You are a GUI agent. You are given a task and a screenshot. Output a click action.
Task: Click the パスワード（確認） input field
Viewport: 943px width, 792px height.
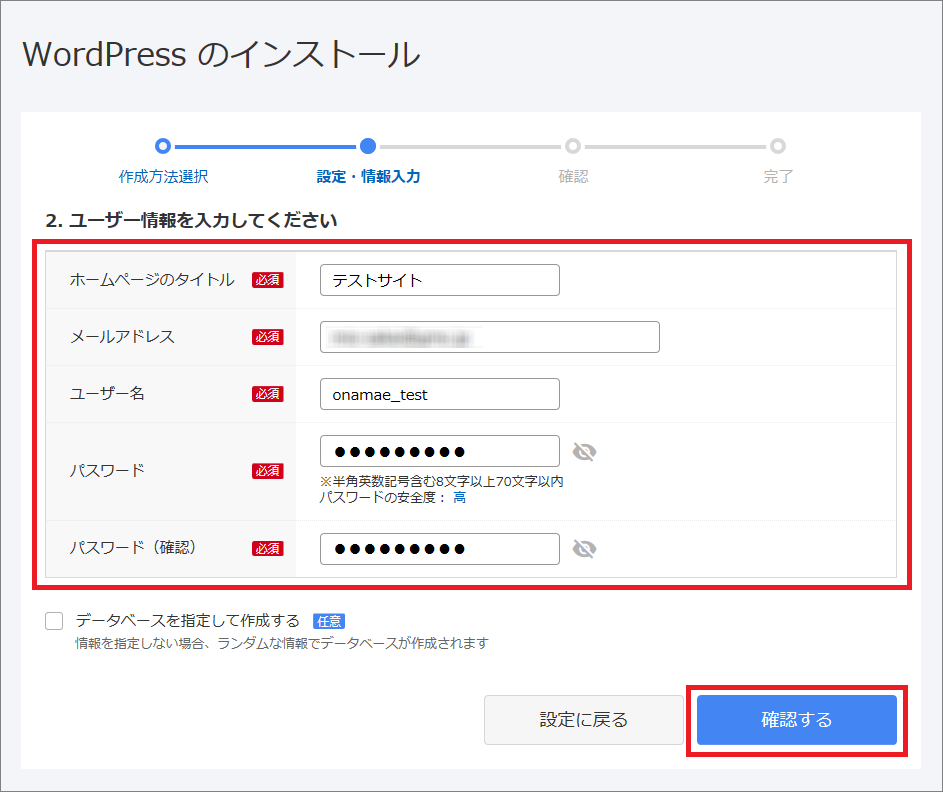[440, 549]
